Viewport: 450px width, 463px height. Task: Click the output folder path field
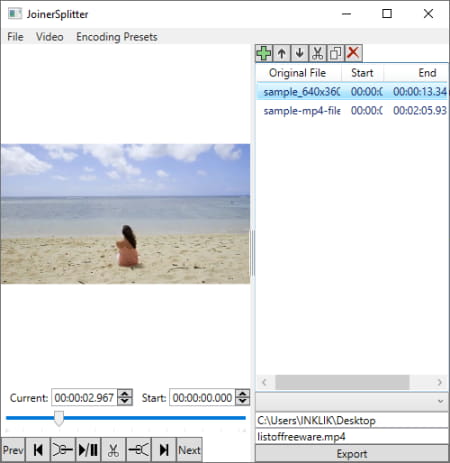pos(352,420)
